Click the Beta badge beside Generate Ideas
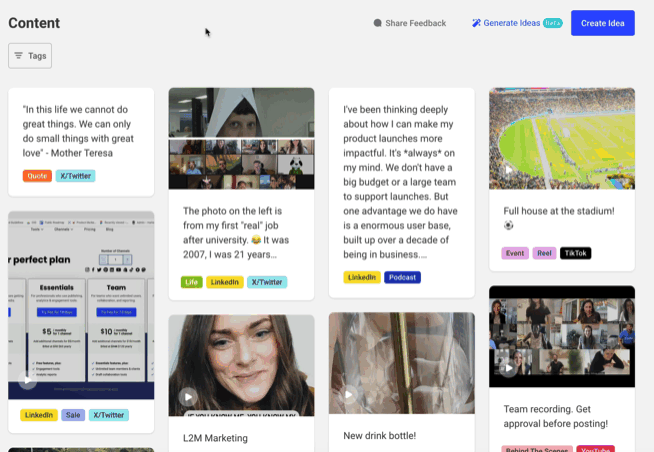Image resolution: width=654 pixels, height=452 pixels. click(x=552, y=23)
